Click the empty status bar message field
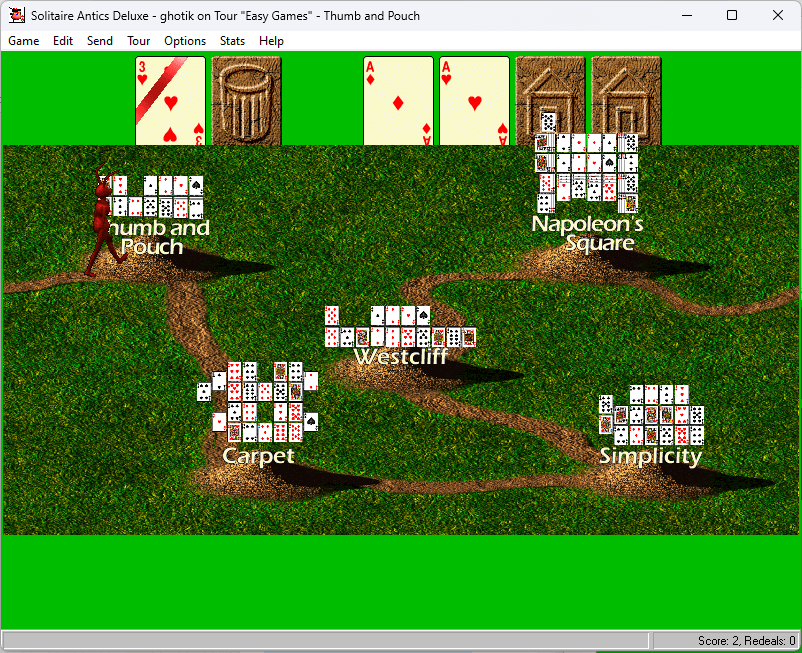The width and height of the screenshot is (802, 653). point(325,641)
